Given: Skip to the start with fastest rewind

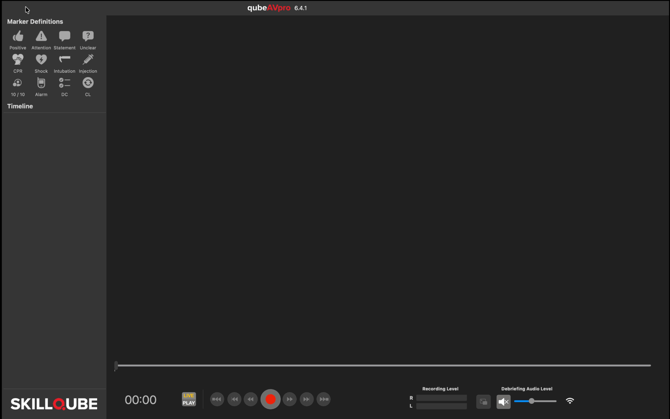Looking at the screenshot, I should 217,399.
